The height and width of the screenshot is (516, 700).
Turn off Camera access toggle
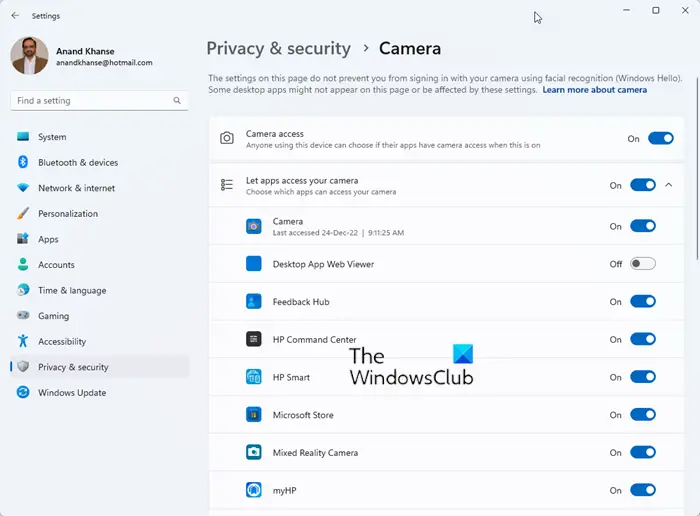tap(661, 138)
